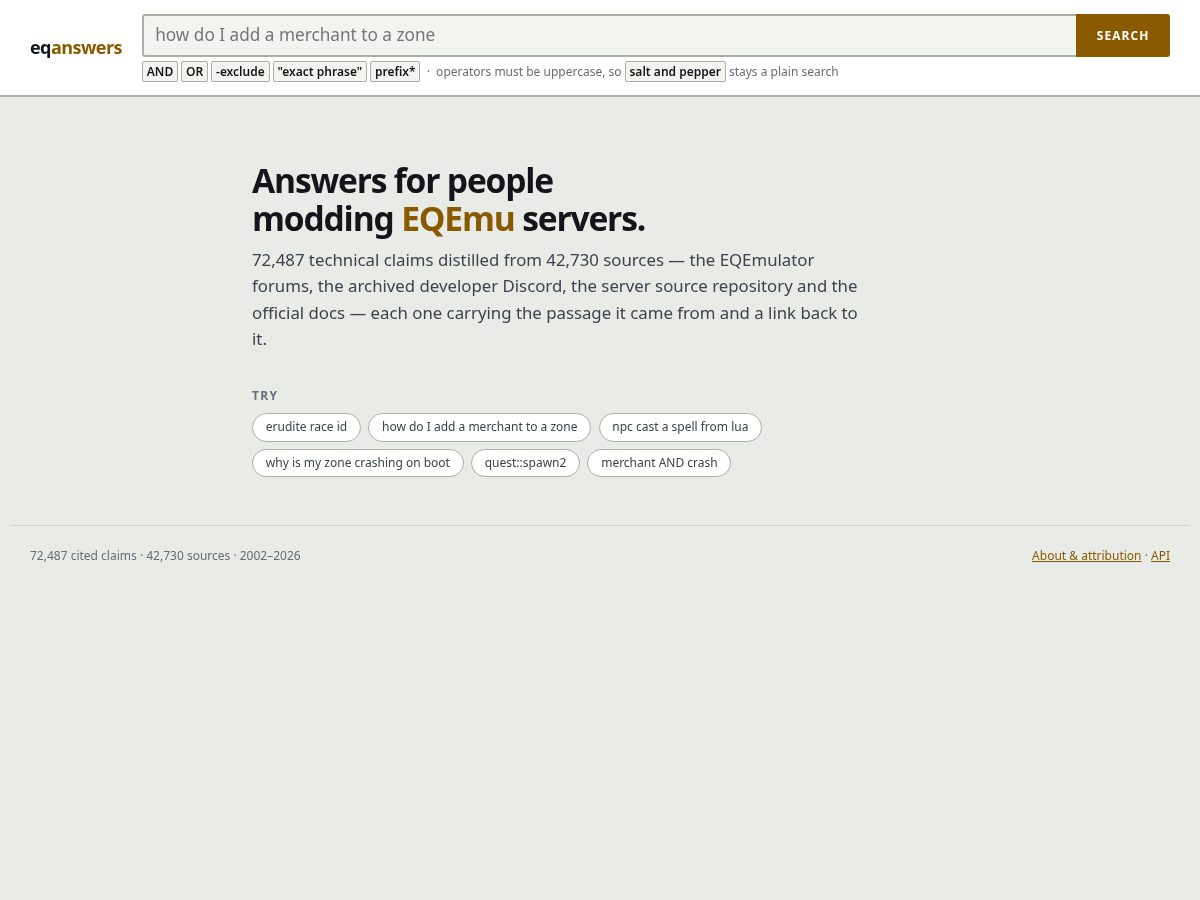Insert the -exclude operator chip
The height and width of the screenshot is (900, 1200).
[x=240, y=72]
